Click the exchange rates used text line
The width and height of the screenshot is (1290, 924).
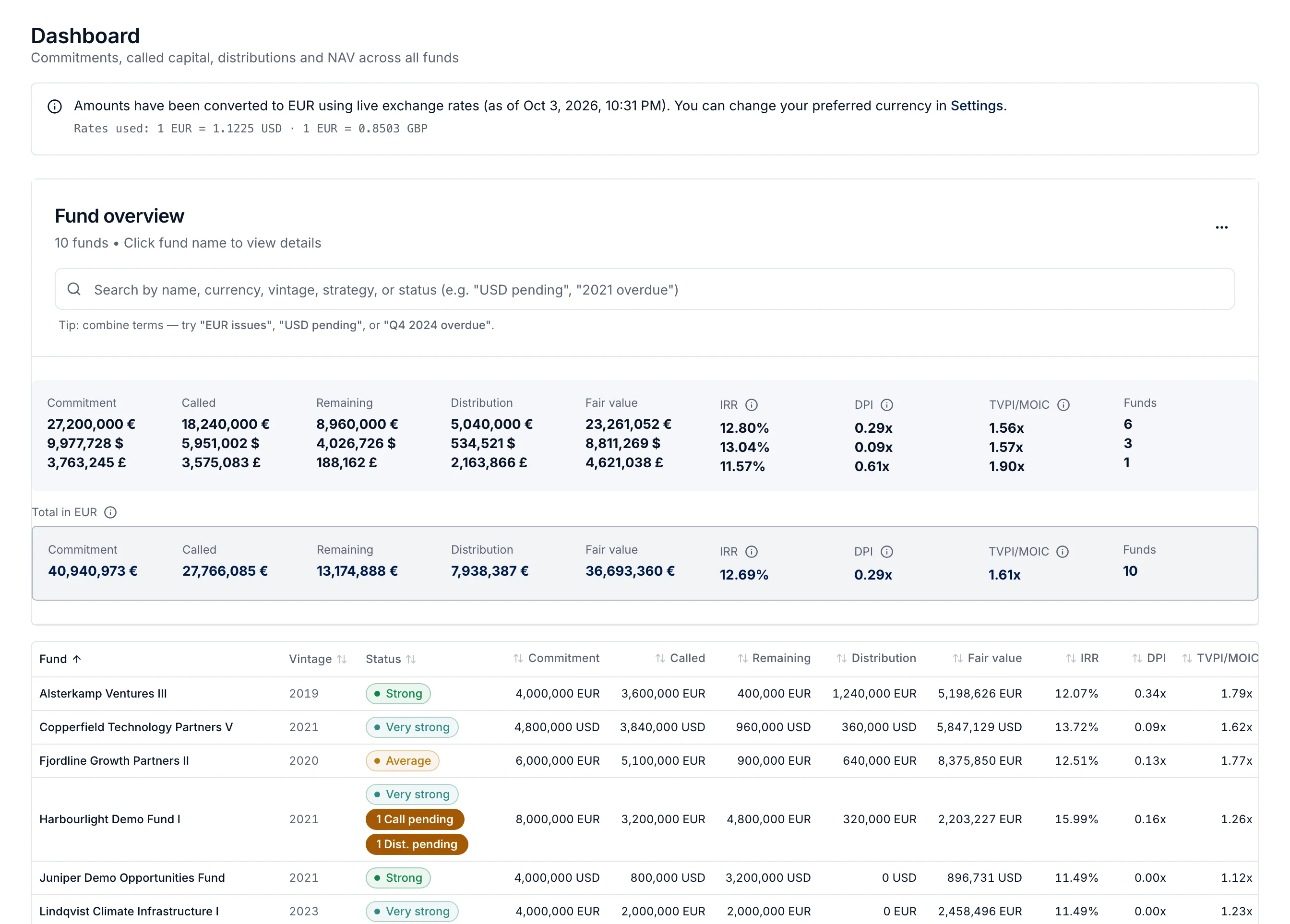tap(250, 129)
